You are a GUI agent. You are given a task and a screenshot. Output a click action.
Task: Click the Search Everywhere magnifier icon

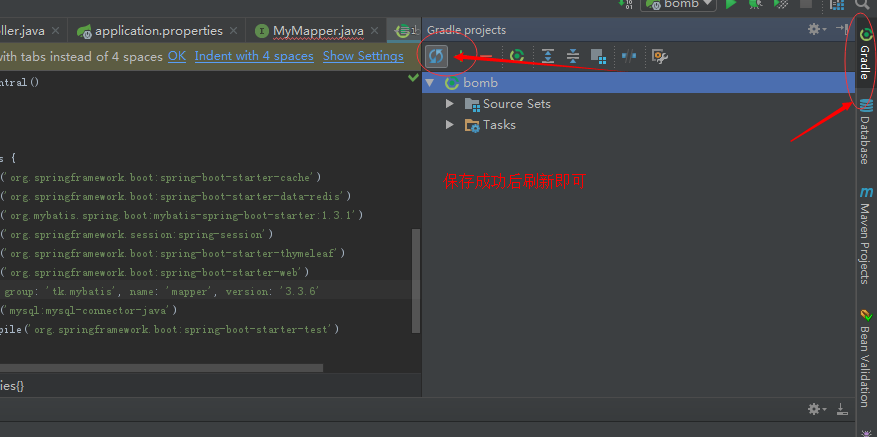click(x=862, y=4)
